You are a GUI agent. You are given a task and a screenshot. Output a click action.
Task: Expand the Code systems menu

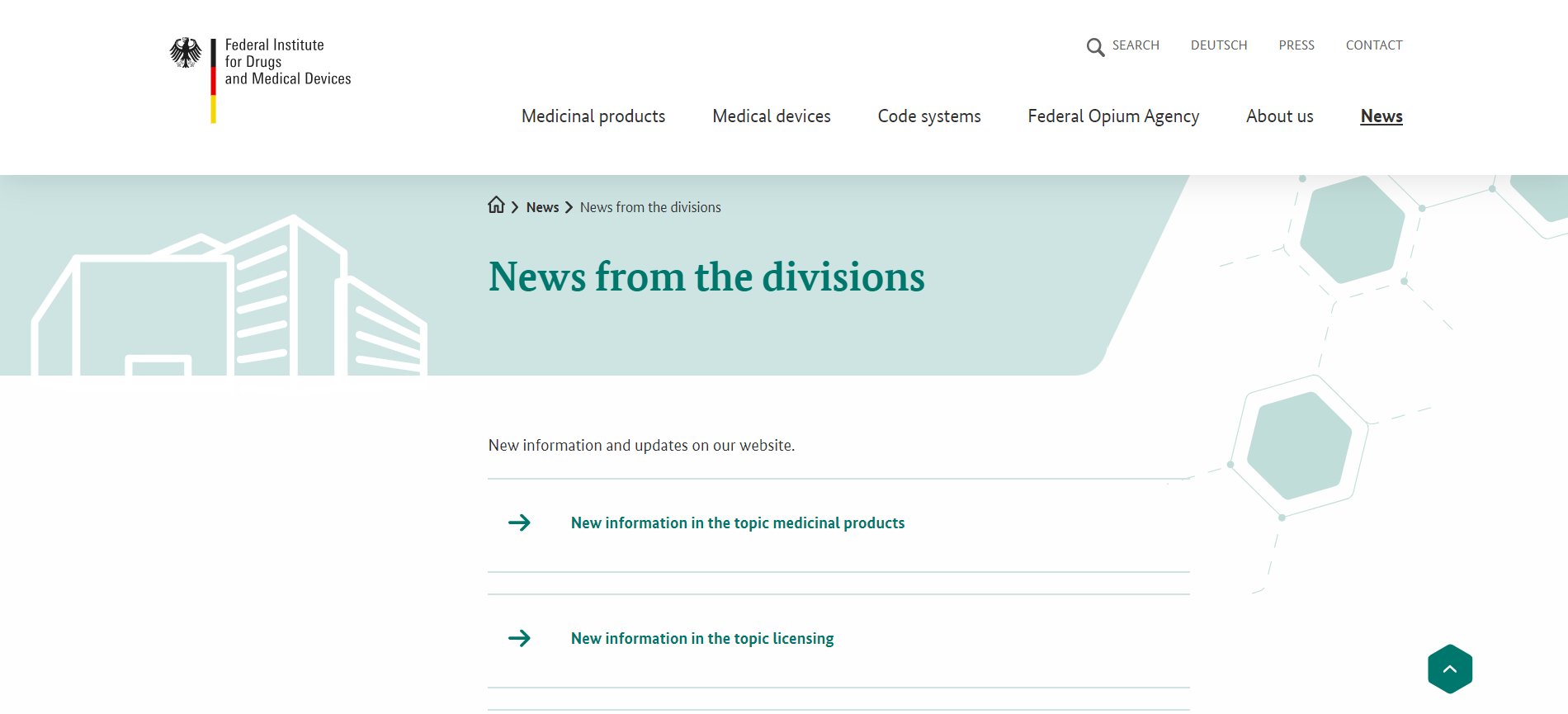[x=928, y=116]
